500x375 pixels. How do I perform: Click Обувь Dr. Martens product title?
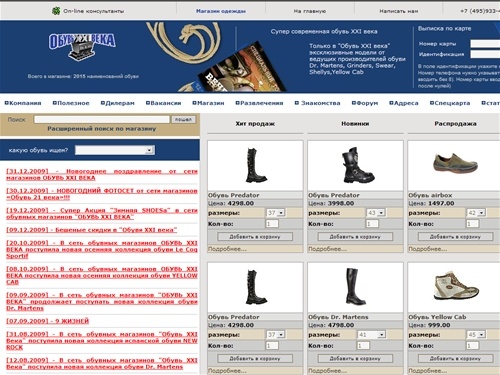338,317
